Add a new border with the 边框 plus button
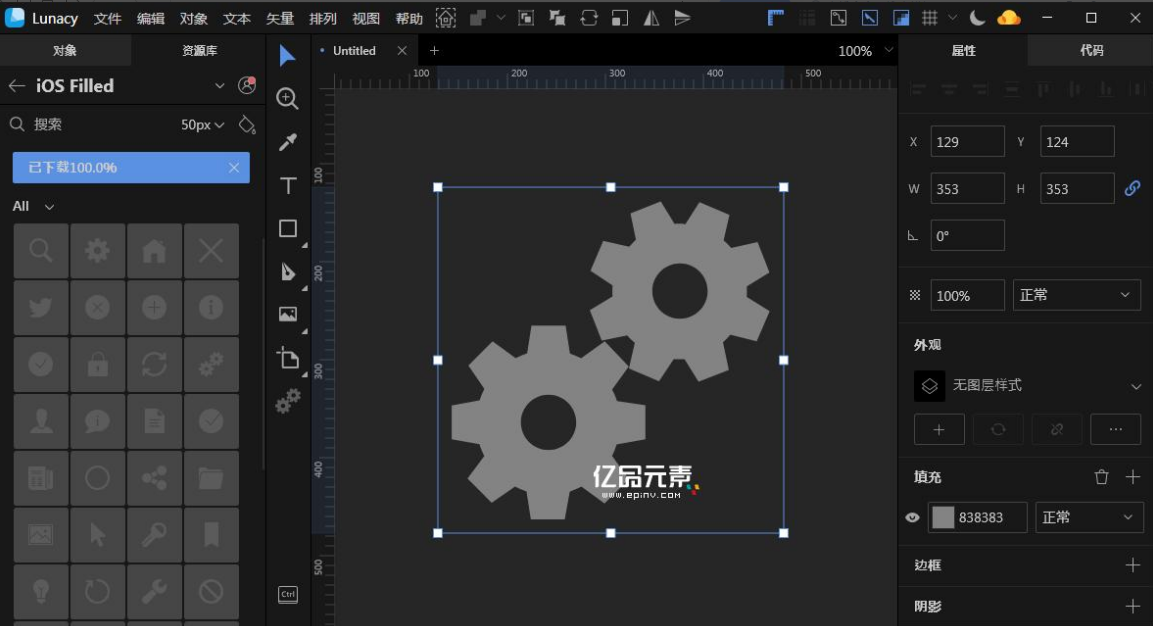This screenshot has height=626, width=1153. pyautogui.click(x=1132, y=565)
